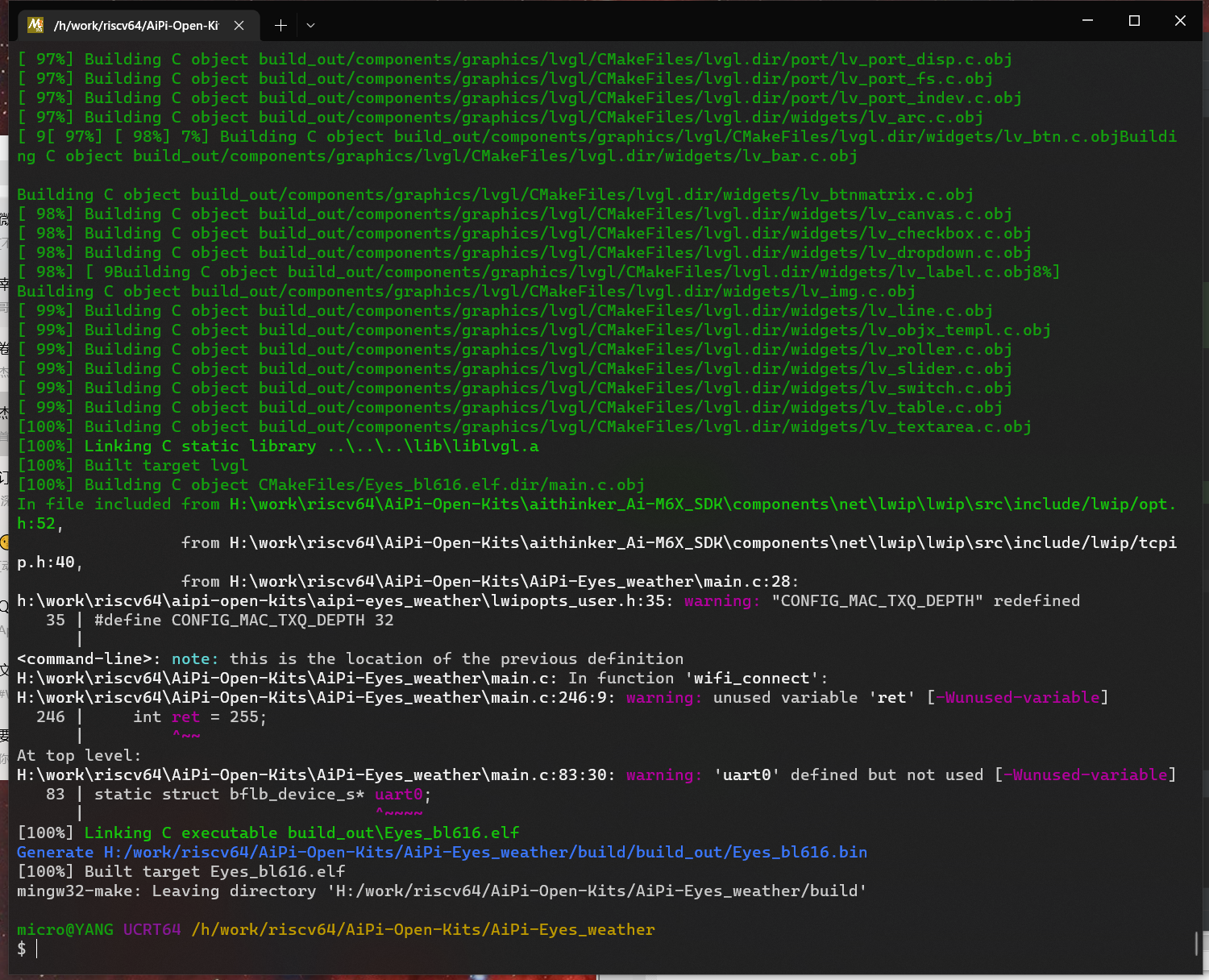Click 'int ret = 255;' source line
Screen dimensions: 1209x980
(x=200, y=716)
